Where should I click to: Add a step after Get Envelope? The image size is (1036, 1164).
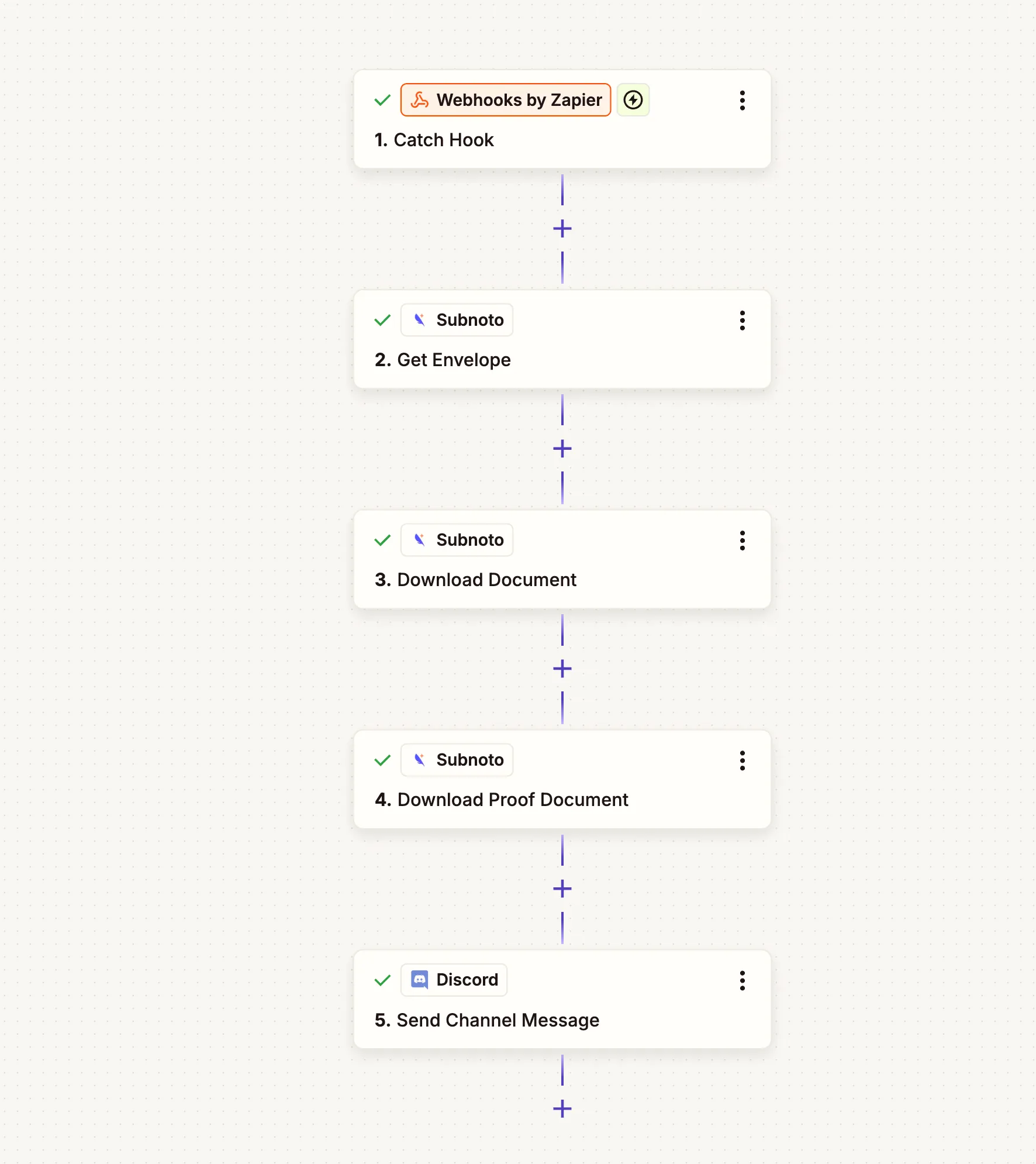[561, 448]
